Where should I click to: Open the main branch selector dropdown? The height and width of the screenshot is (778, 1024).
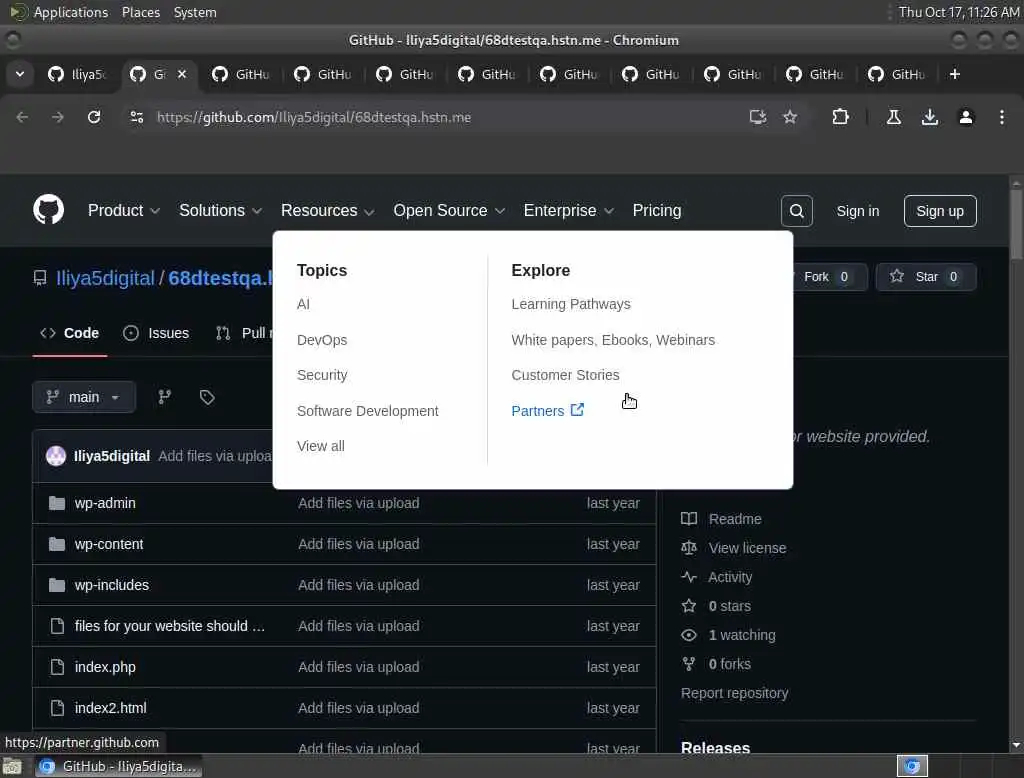coord(84,397)
